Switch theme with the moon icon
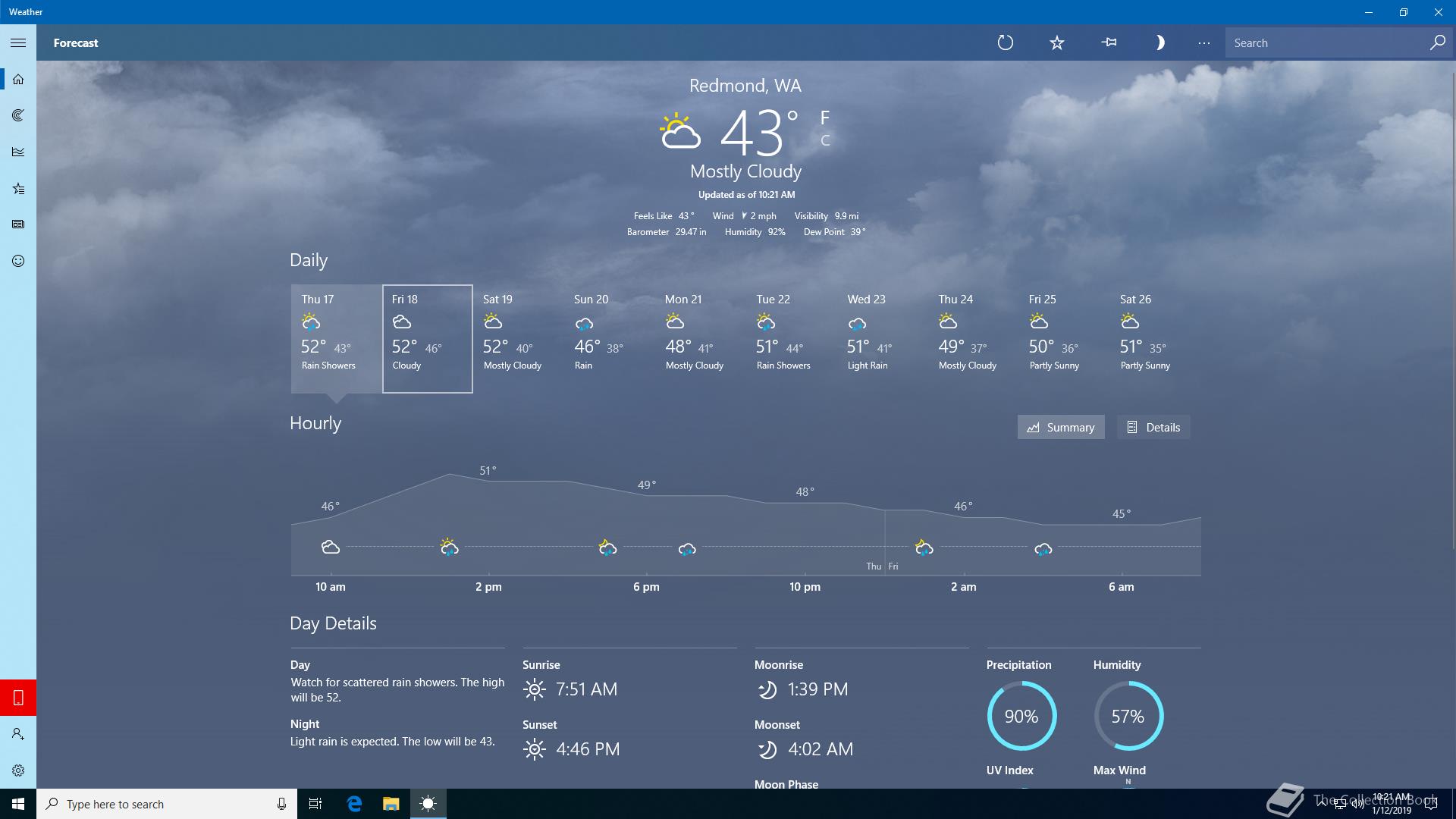 tap(1159, 43)
